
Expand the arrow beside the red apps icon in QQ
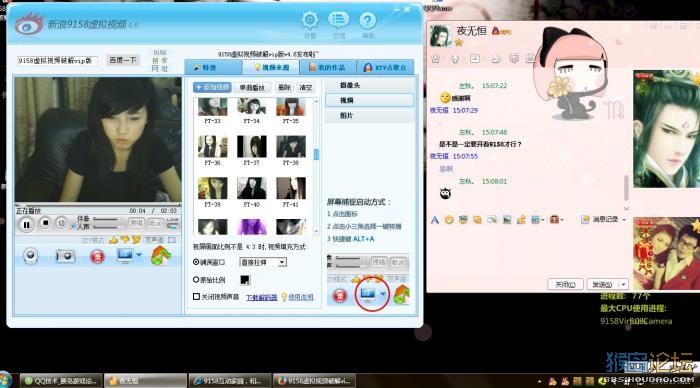click(x=562, y=220)
